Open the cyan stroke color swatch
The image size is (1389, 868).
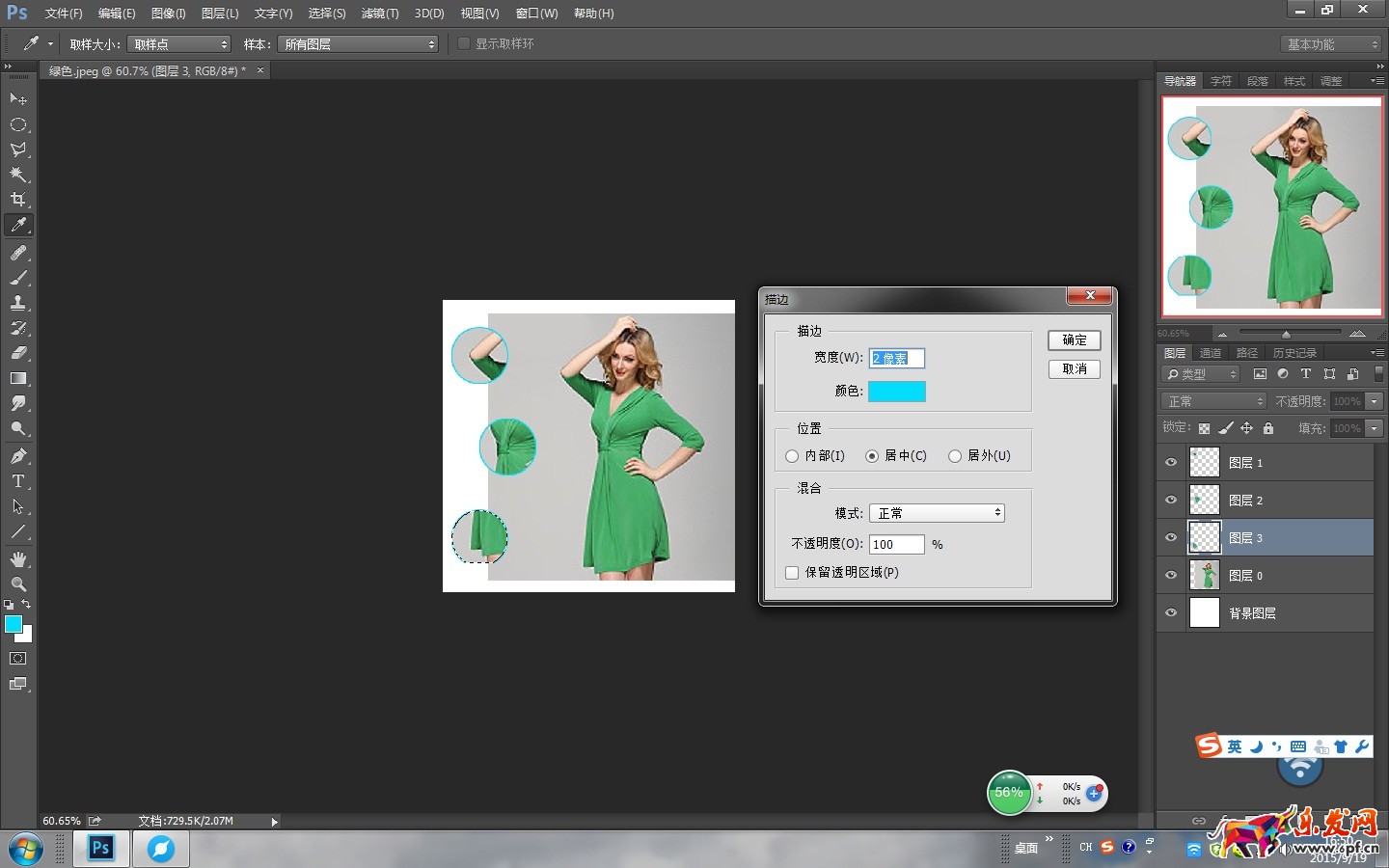(x=896, y=391)
